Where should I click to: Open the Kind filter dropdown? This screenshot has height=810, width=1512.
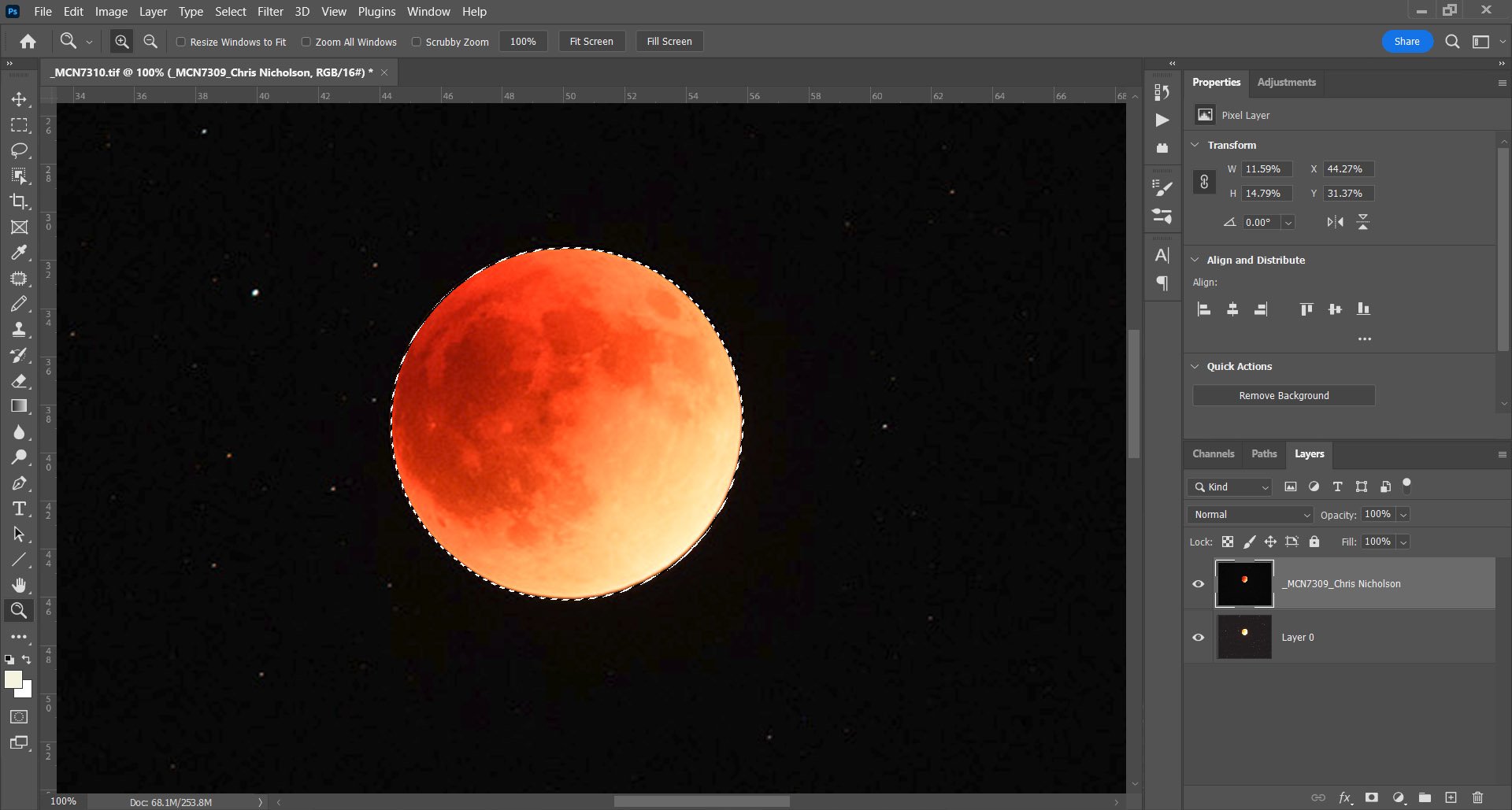1230,487
